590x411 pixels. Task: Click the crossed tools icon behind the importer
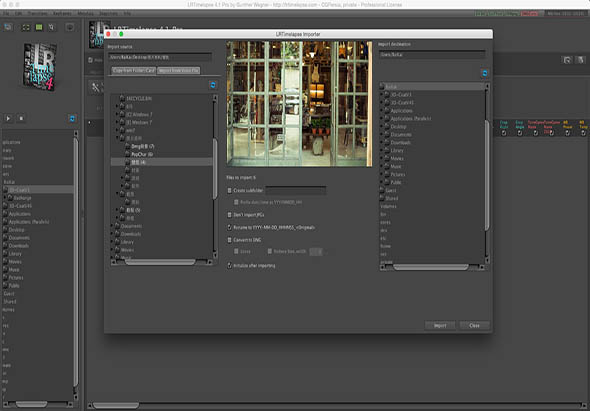click(96, 88)
